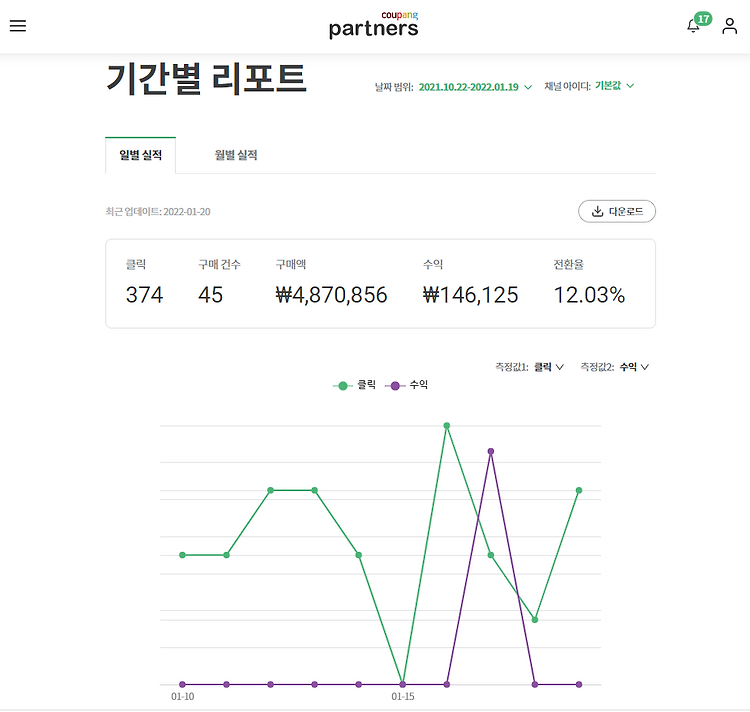Click the 01-15 axis label
The height and width of the screenshot is (712, 750).
click(403, 697)
